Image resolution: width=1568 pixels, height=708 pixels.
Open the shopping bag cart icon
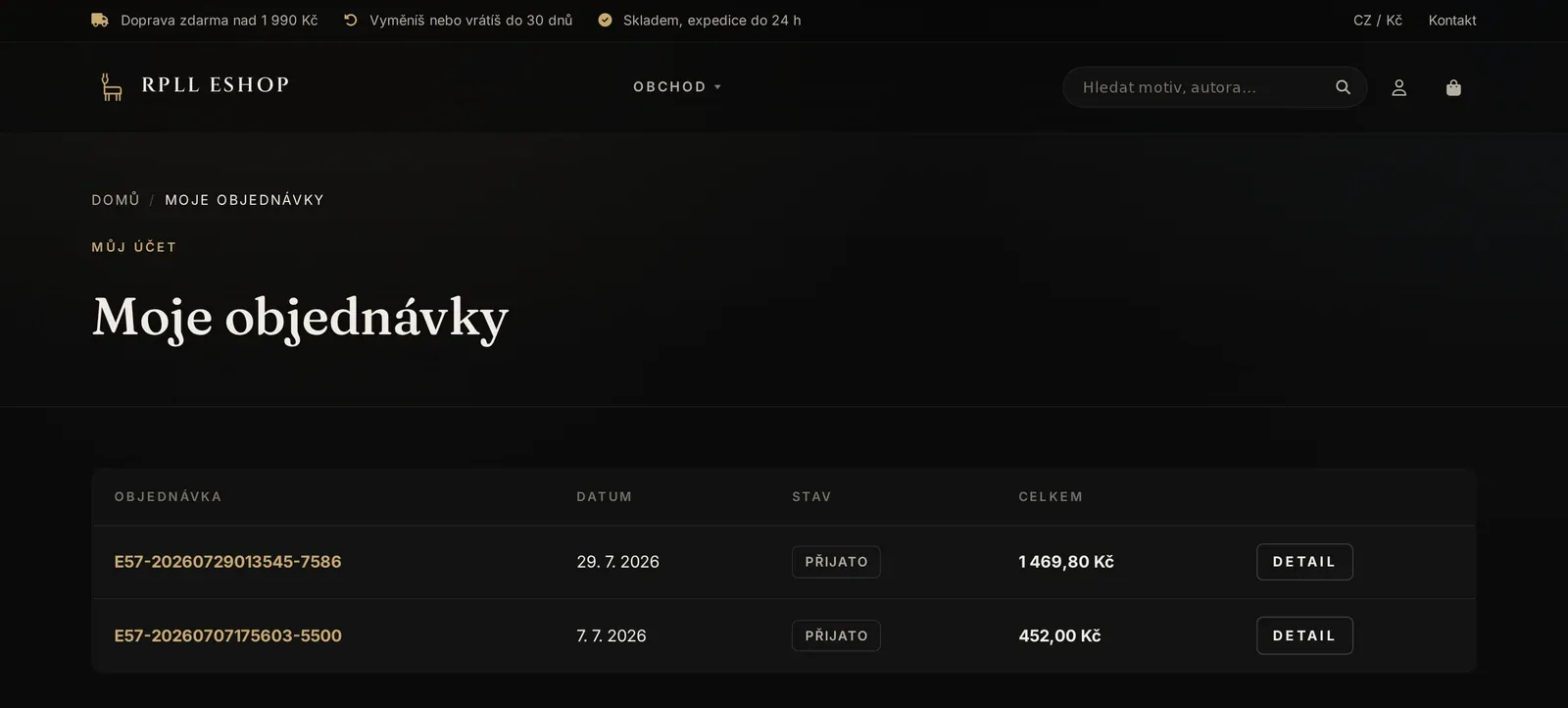1453,87
